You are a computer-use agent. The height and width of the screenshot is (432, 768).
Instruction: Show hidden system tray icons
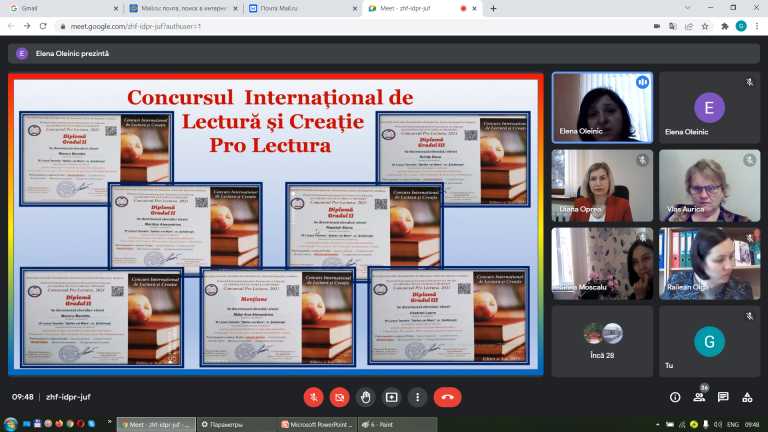pyautogui.click(x=657, y=425)
